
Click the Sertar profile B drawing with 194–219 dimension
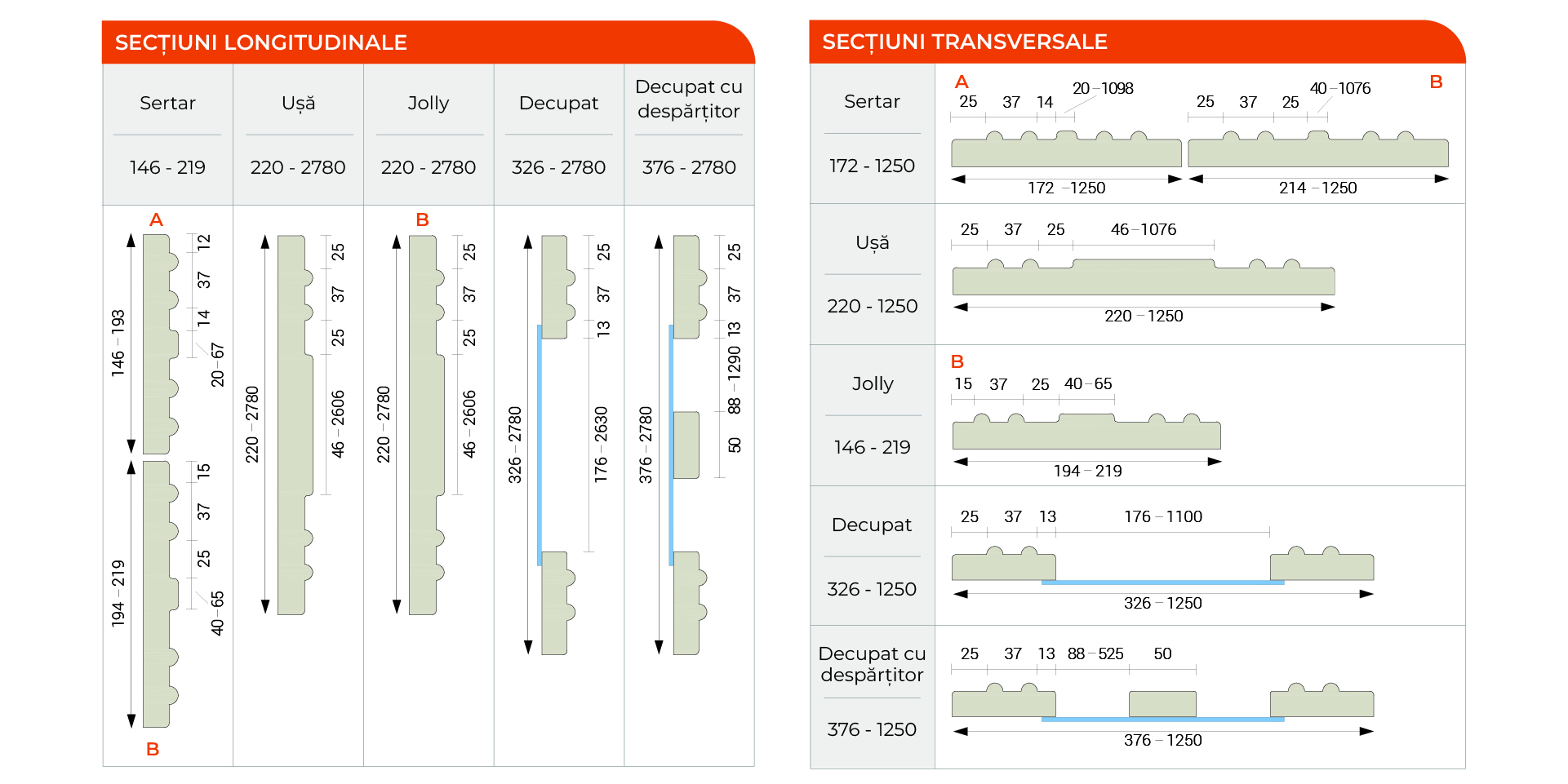[160, 594]
